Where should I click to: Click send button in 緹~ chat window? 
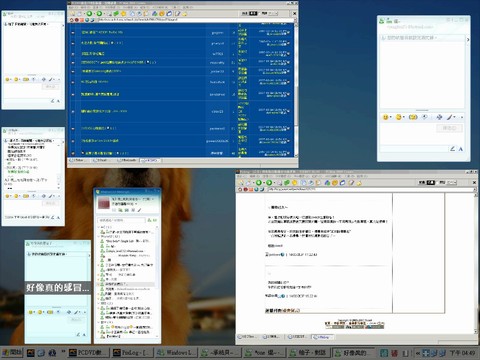449,128
